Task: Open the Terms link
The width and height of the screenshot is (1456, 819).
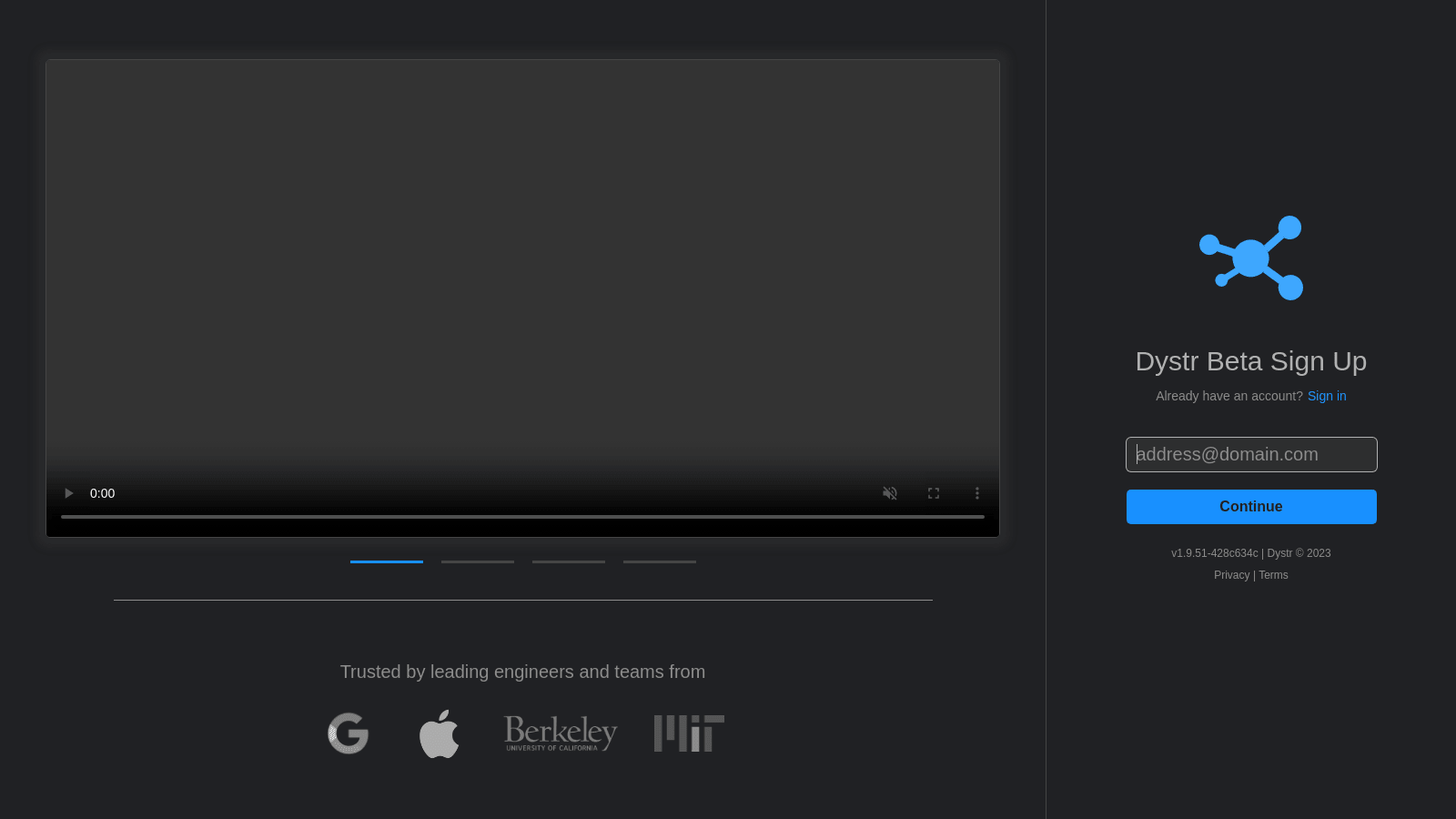Action: 1273,575
